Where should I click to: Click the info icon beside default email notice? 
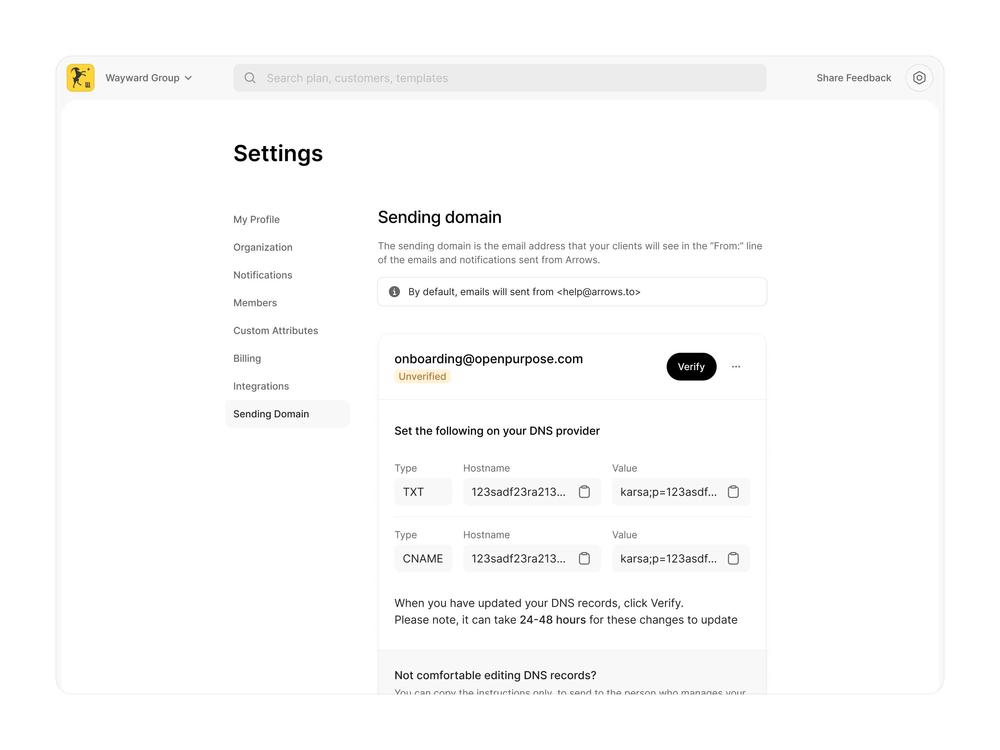394,291
